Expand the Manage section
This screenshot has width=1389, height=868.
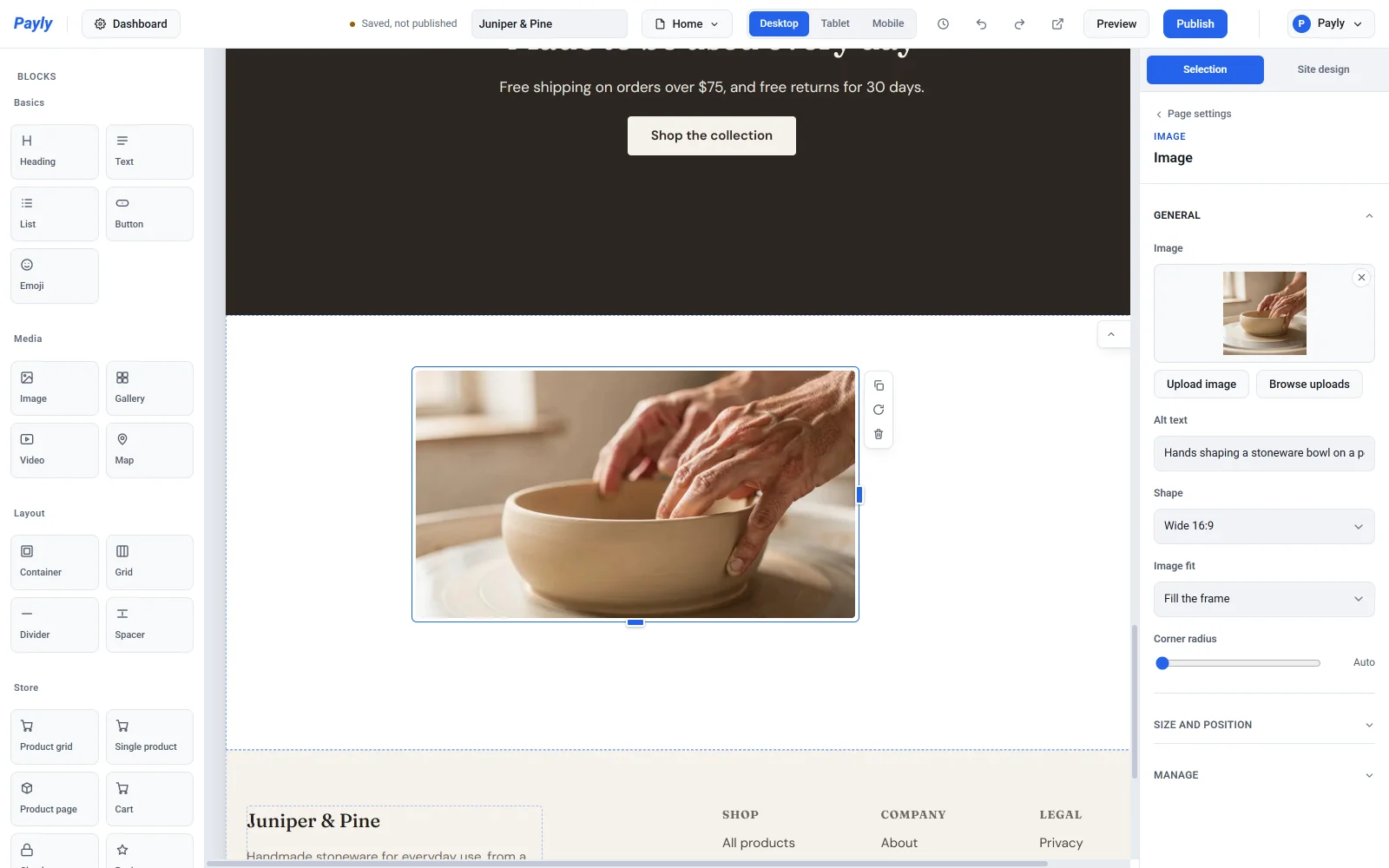pyautogui.click(x=1264, y=775)
